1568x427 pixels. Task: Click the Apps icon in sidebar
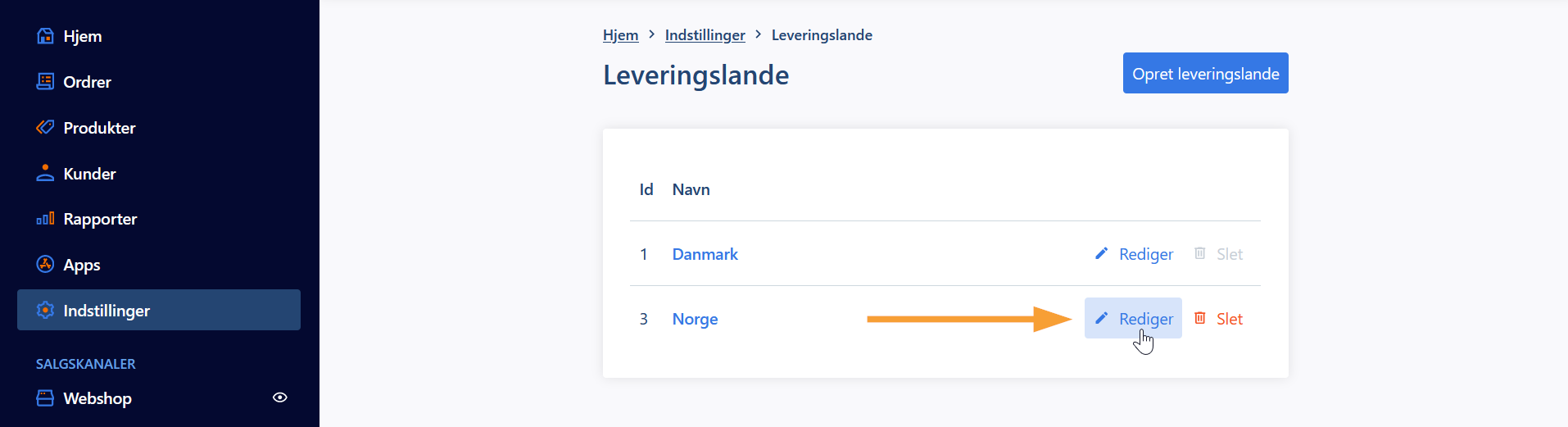point(45,264)
